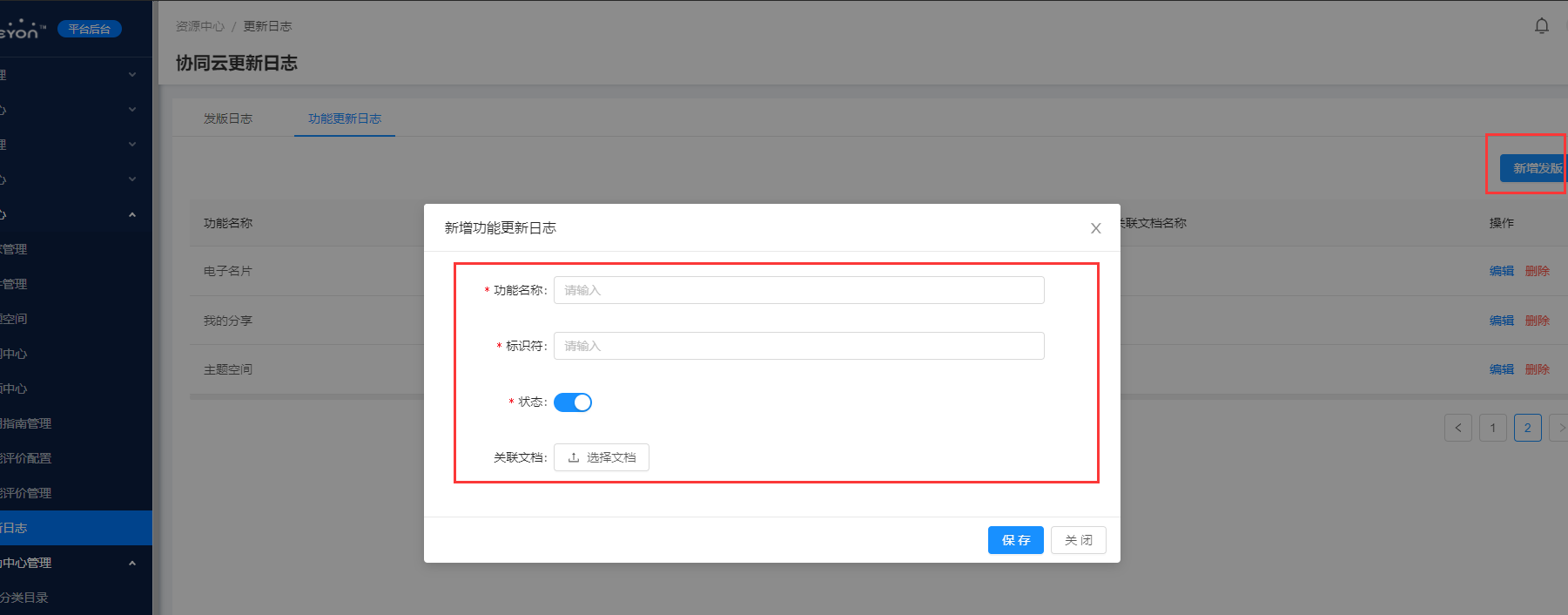This screenshot has height=615, width=1568.
Task: Delete the 我的分享 row
Action: [1537, 321]
